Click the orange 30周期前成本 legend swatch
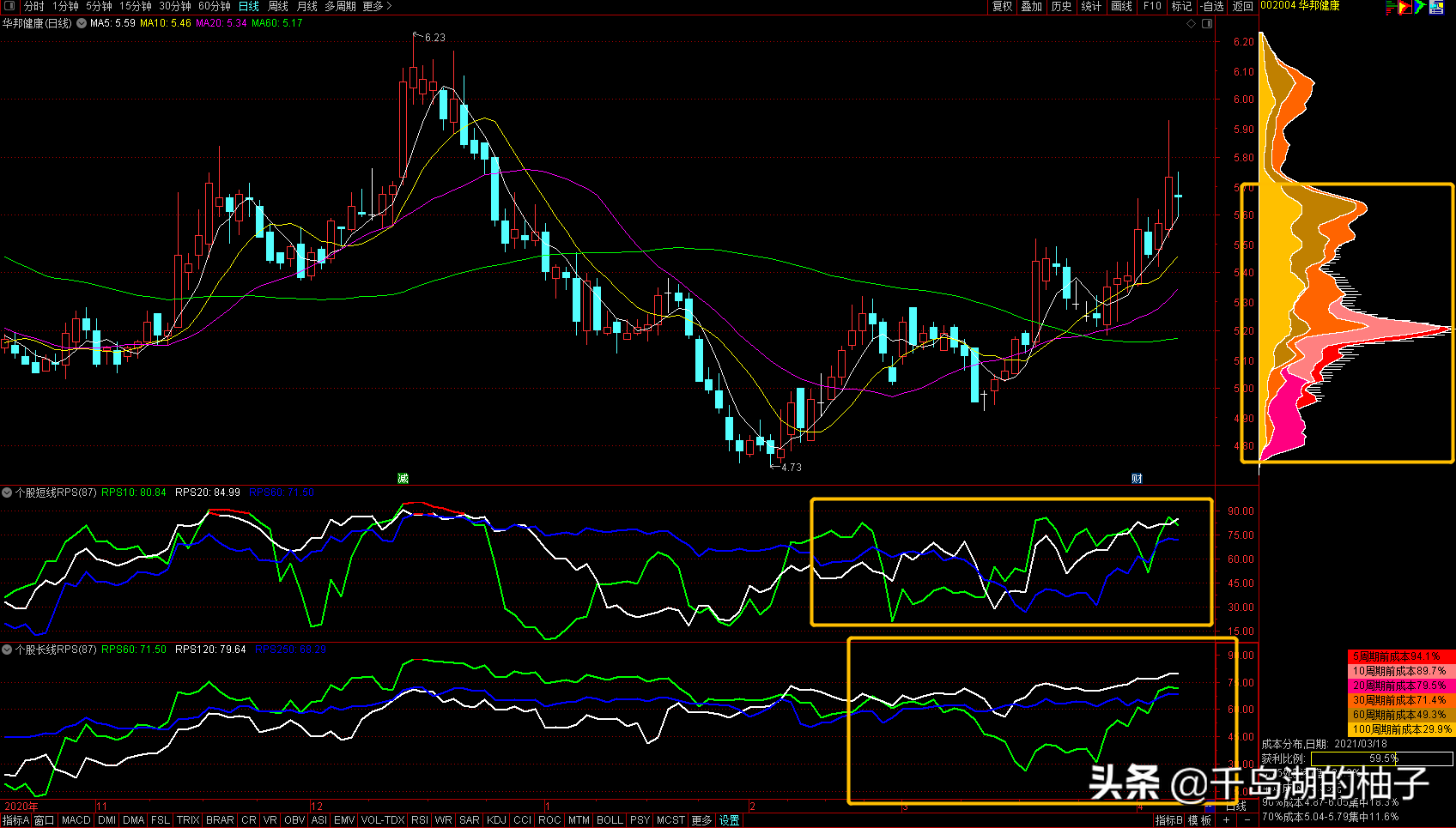1456x828 pixels. click(x=1402, y=700)
